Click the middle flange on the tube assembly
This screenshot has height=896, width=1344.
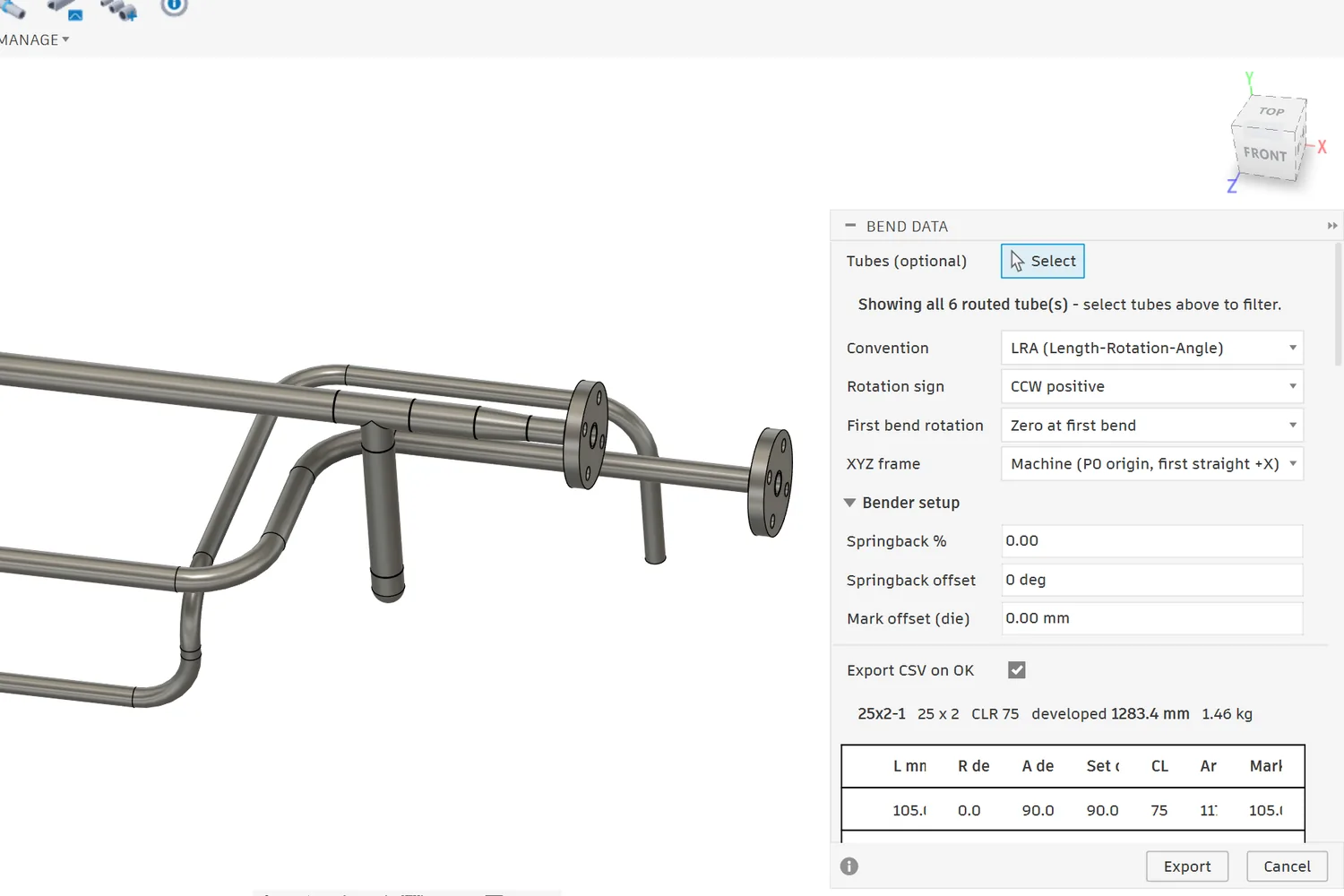pyautogui.click(x=587, y=435)
